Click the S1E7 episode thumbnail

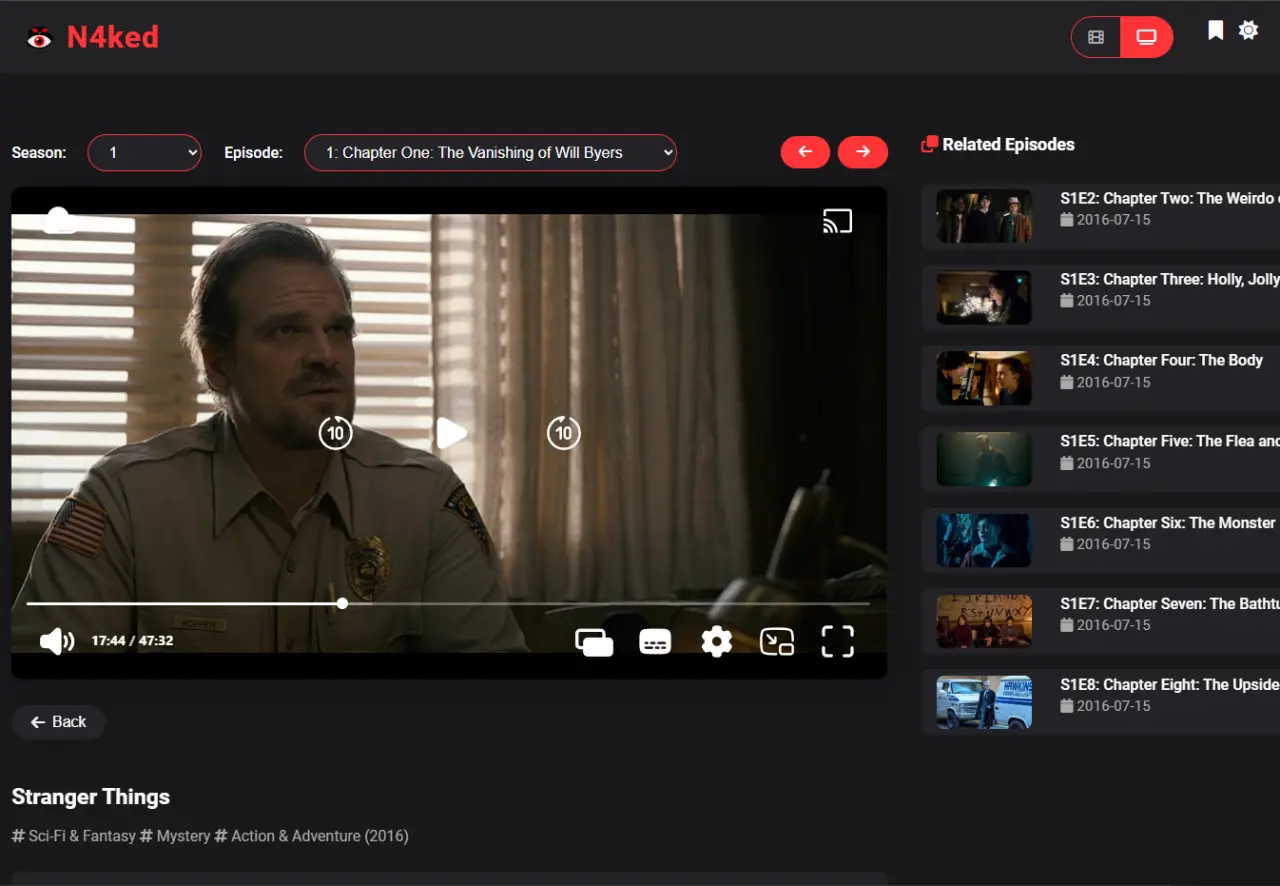pos(984,621)
